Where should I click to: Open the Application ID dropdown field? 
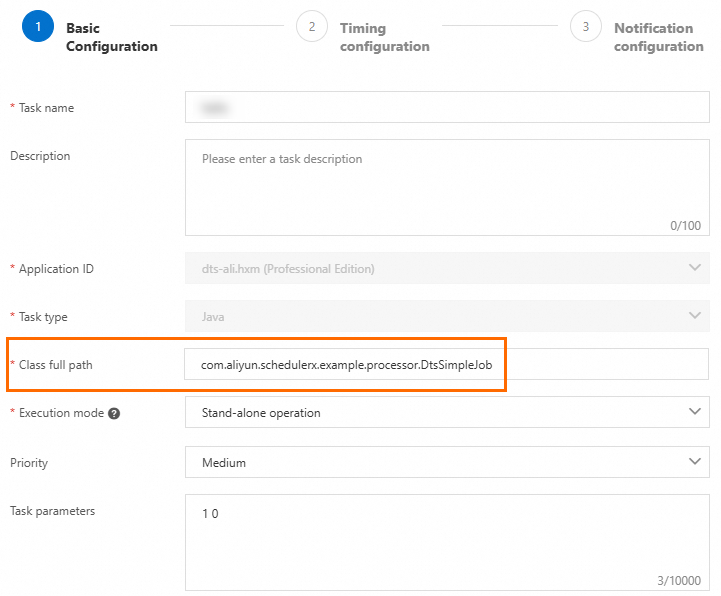point(447,268)
